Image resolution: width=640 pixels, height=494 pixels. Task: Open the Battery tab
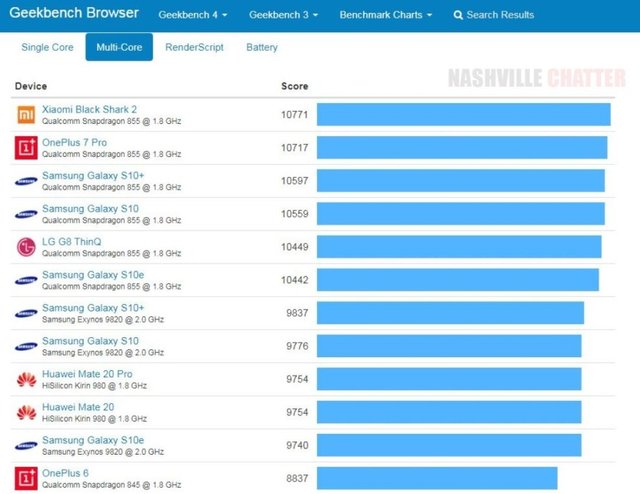pyautogui.click(x=262, y=48)
